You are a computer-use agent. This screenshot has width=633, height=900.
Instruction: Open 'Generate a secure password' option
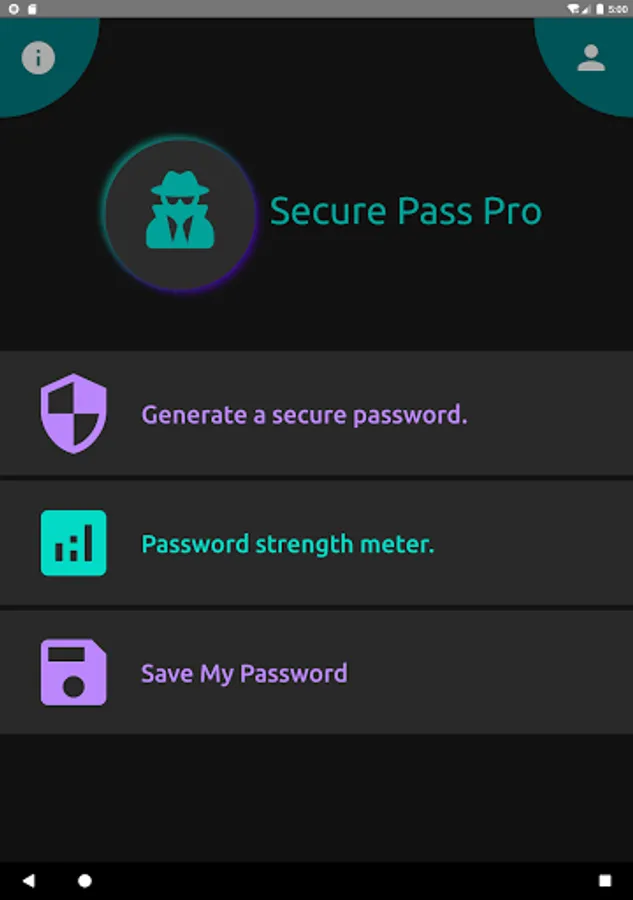(x=305, y=413)
